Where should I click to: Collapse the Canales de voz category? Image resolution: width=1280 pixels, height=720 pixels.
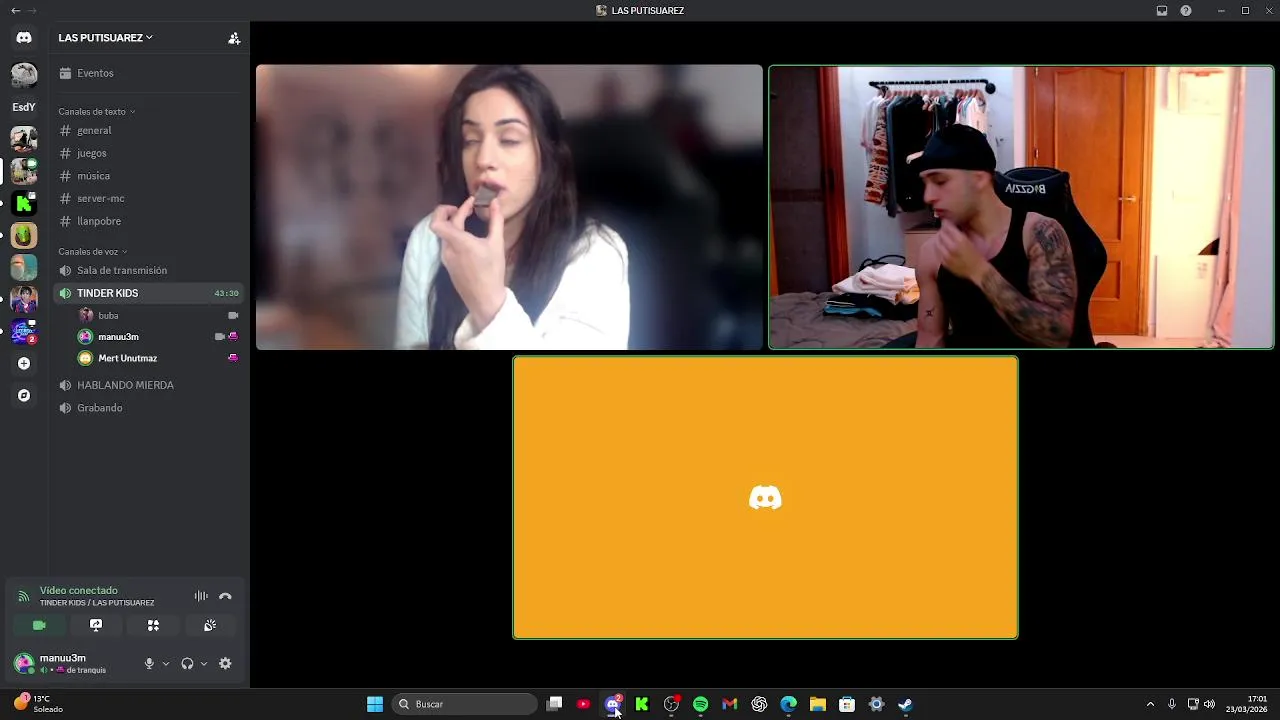click(x=92, y=251)
